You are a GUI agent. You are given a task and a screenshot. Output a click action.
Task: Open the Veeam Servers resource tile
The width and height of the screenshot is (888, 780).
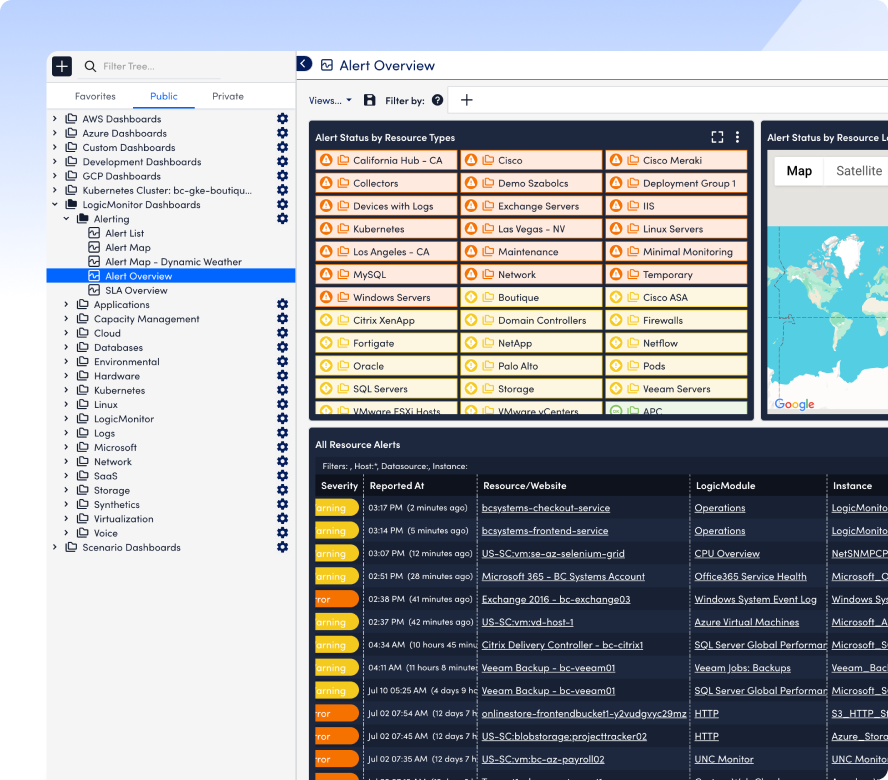coord(676,389)
